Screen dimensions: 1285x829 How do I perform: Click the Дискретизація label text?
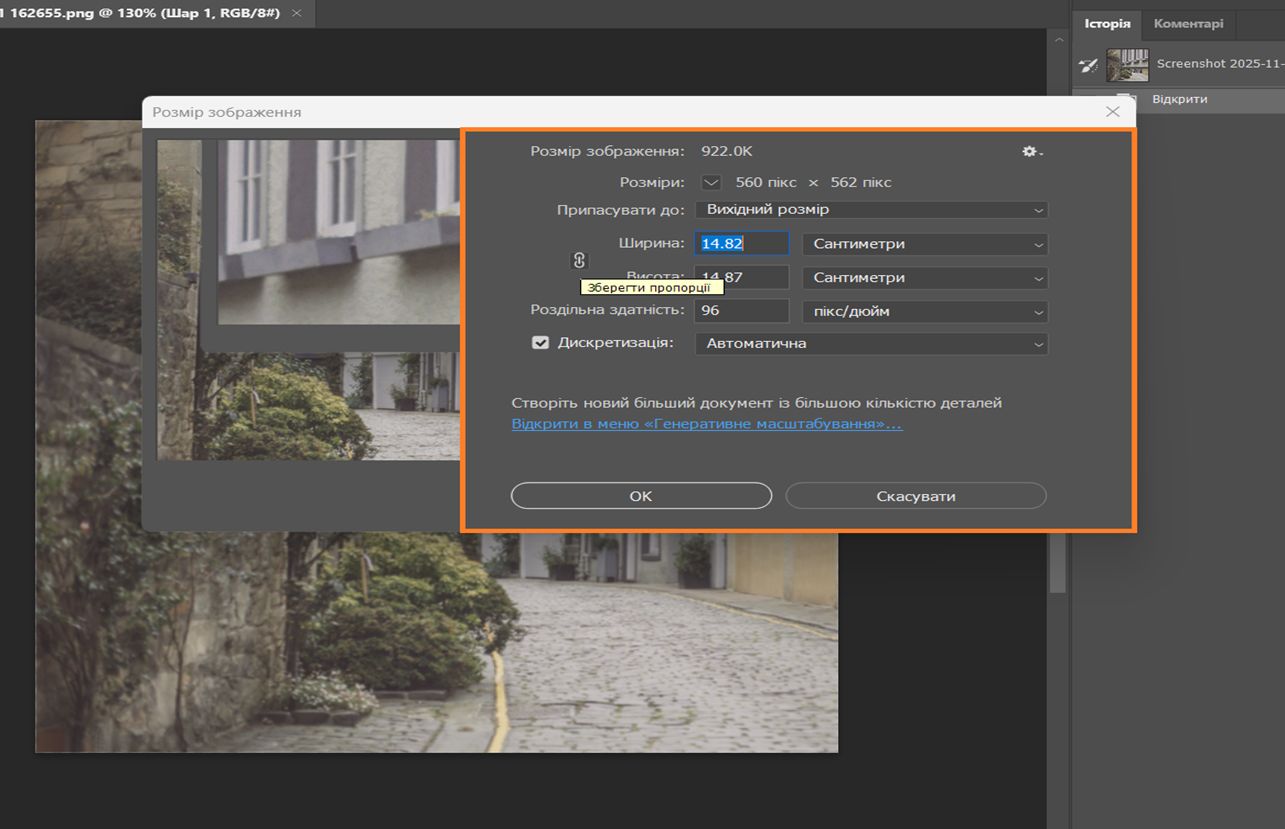(616, 343)
